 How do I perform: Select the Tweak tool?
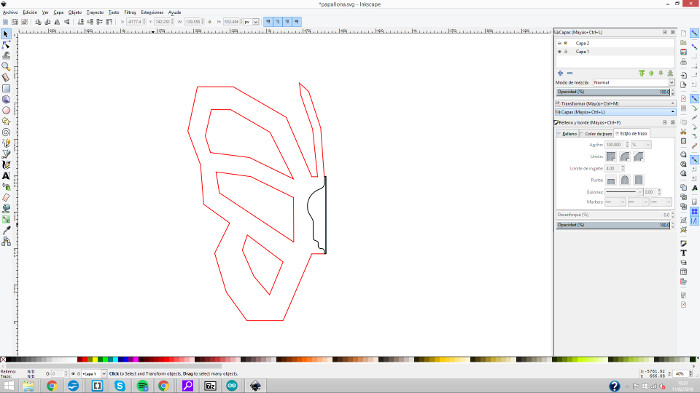(x=6, y=56)
